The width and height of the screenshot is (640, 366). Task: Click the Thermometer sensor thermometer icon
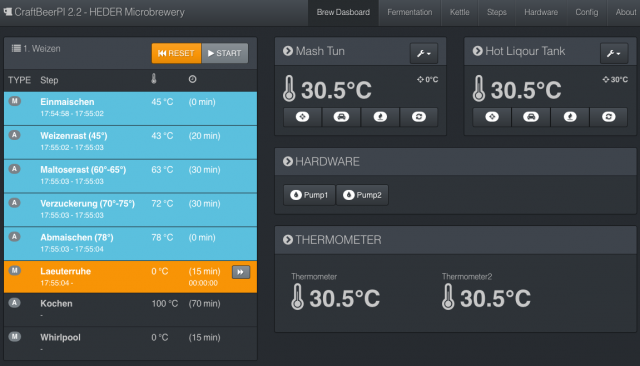pos(298,297)
